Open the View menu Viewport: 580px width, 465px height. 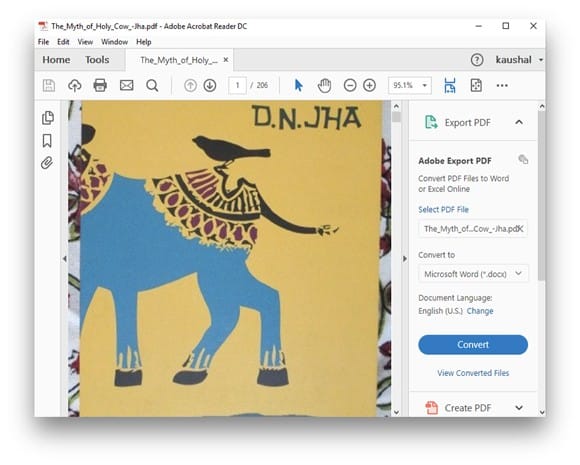[85, 42]
